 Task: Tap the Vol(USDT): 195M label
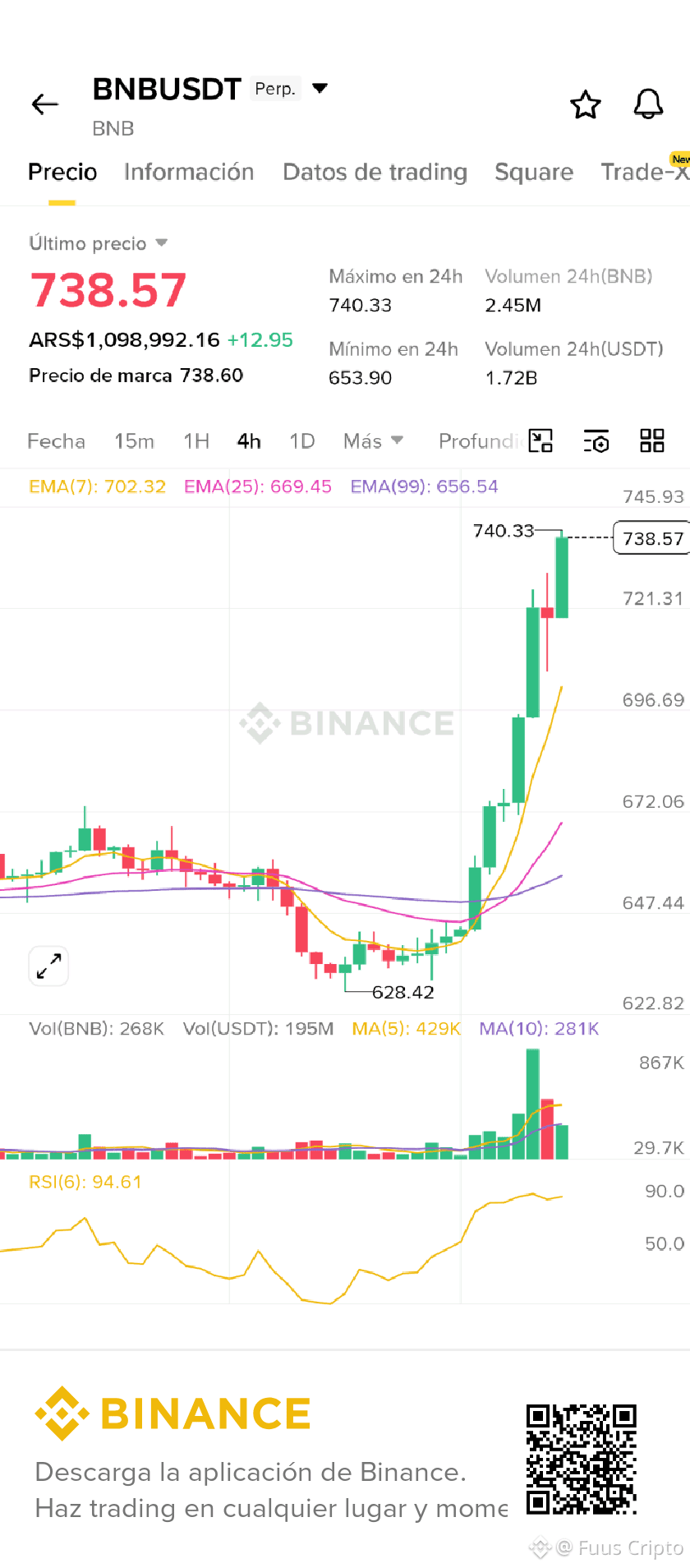tap(258, 1029)
